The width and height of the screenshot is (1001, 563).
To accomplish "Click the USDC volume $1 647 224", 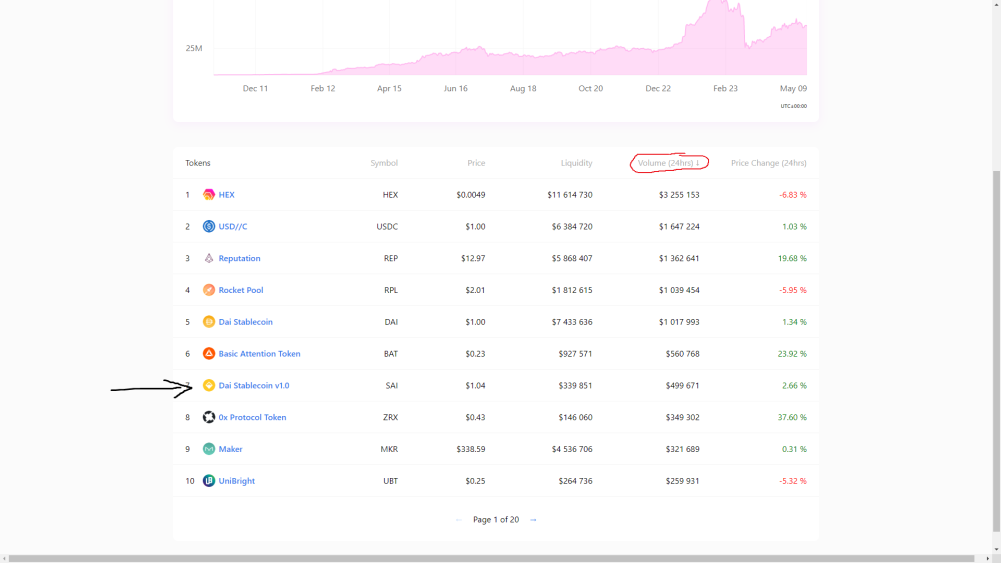I will coord(679,227).
